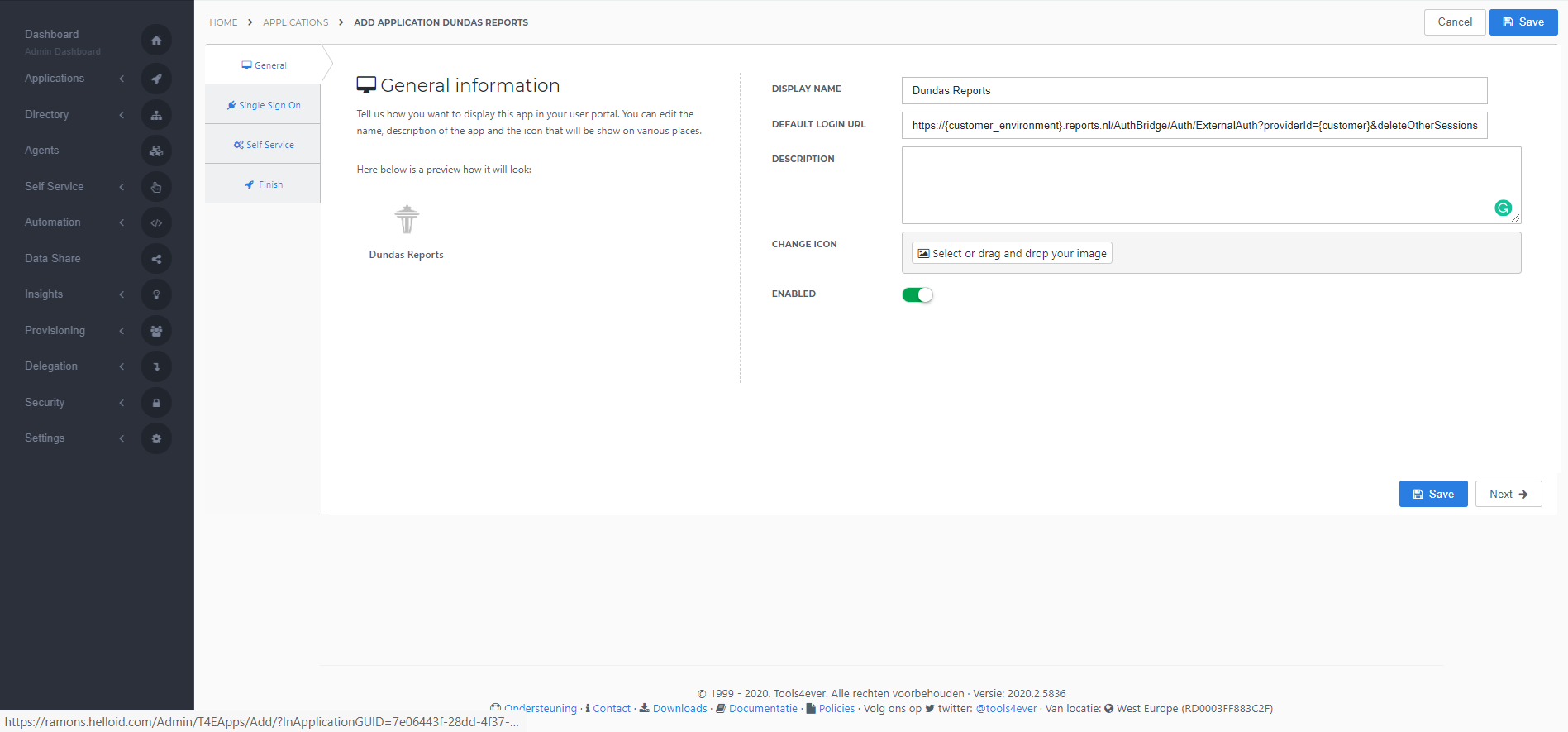Expand the Provisioning sidebar chevron
1568x732 pixels.
pyautogui.click(x=122, y=331)
